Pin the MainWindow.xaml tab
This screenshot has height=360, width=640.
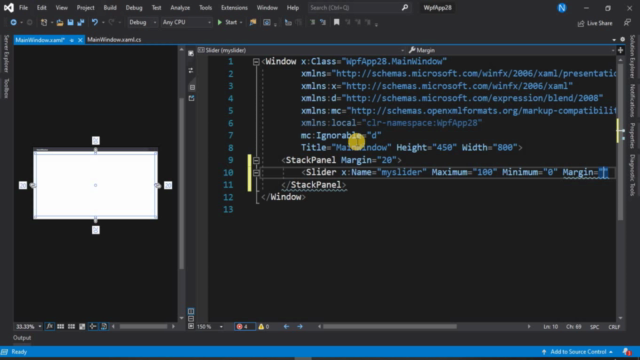[x=71, y=40]
